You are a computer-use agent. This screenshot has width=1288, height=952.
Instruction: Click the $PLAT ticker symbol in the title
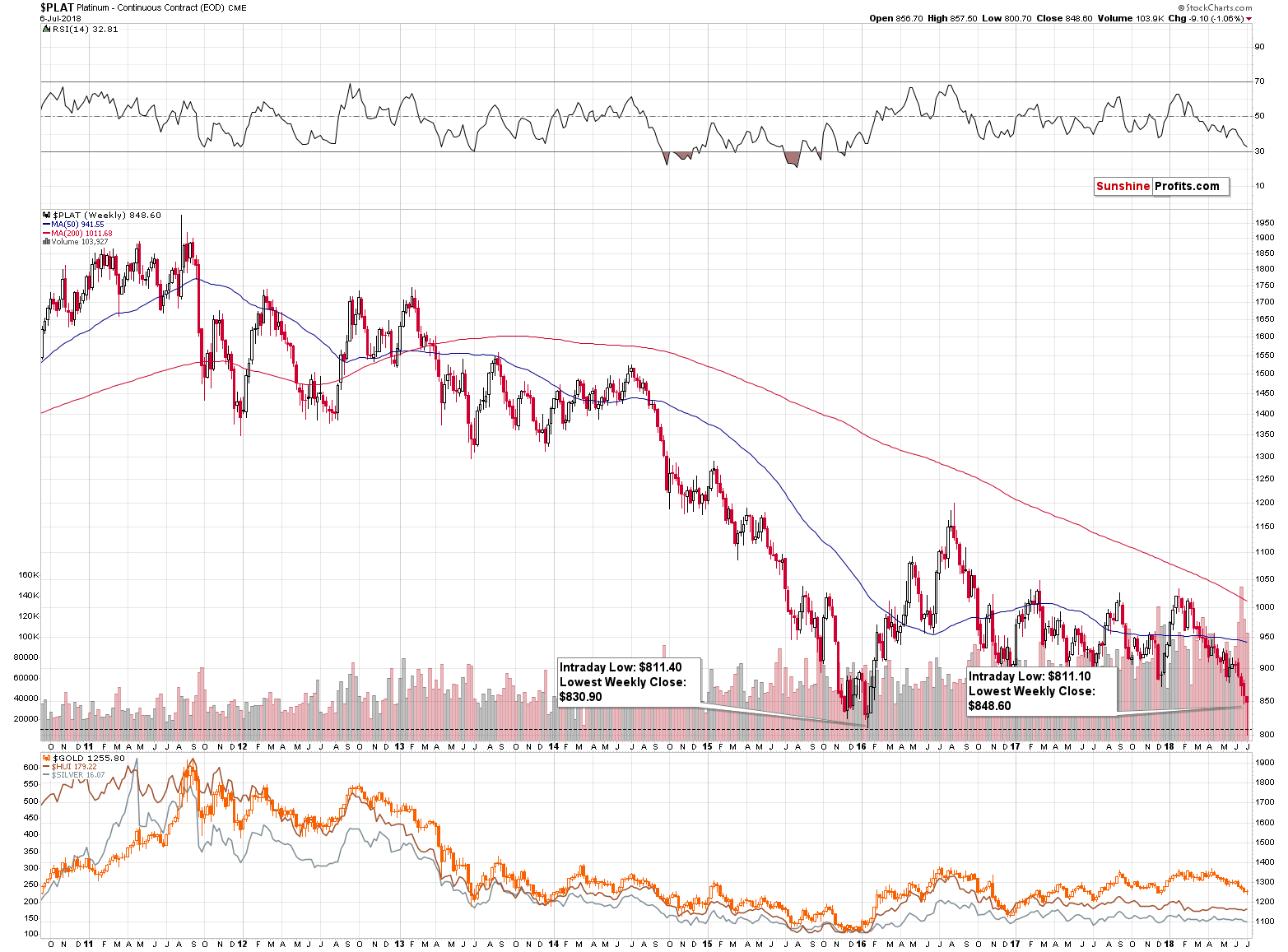pyautogui.click(x=57, y=7)
